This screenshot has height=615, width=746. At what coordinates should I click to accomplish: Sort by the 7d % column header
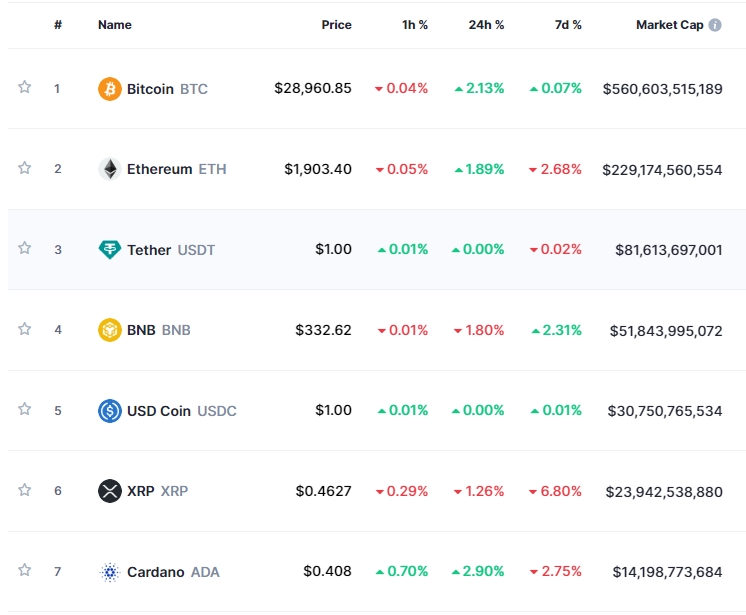coord(568,25)
